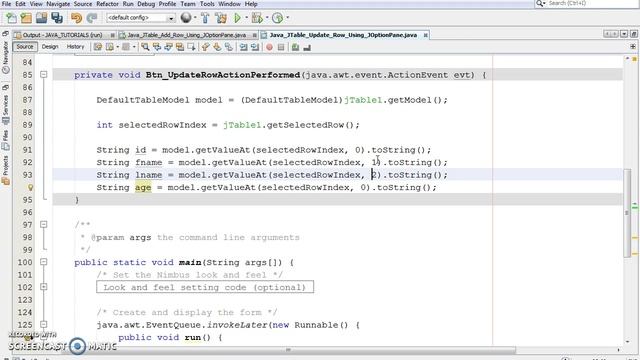Expand the folded code at line 102
The image size is (640, 360).
coord(44,287)
